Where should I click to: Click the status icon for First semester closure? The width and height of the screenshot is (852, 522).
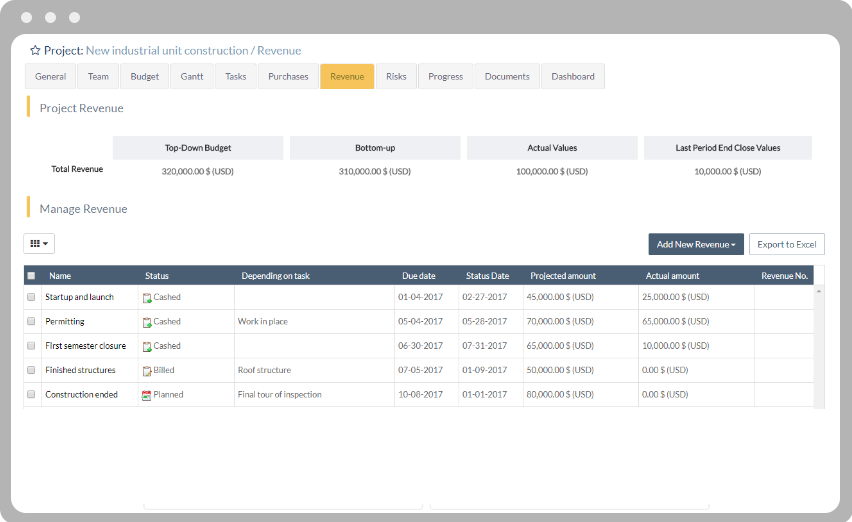(147, 346)
